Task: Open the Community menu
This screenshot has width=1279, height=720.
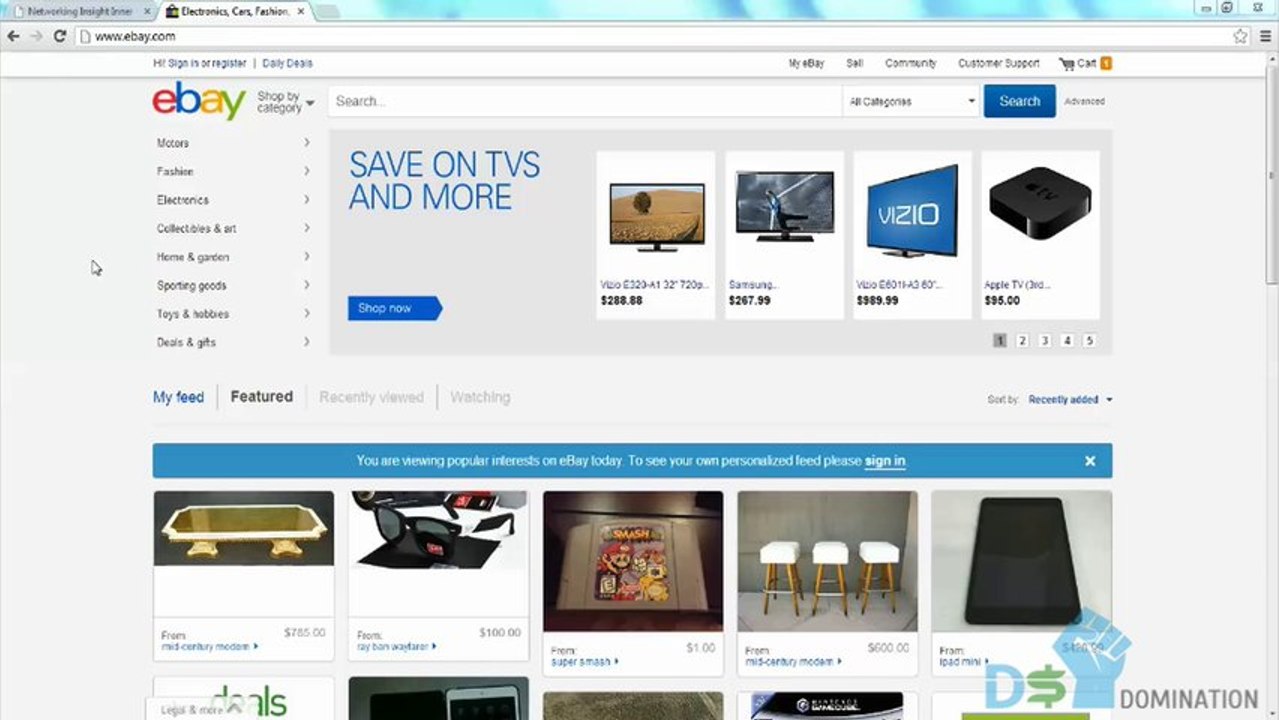Action: [x=910, y=63]
